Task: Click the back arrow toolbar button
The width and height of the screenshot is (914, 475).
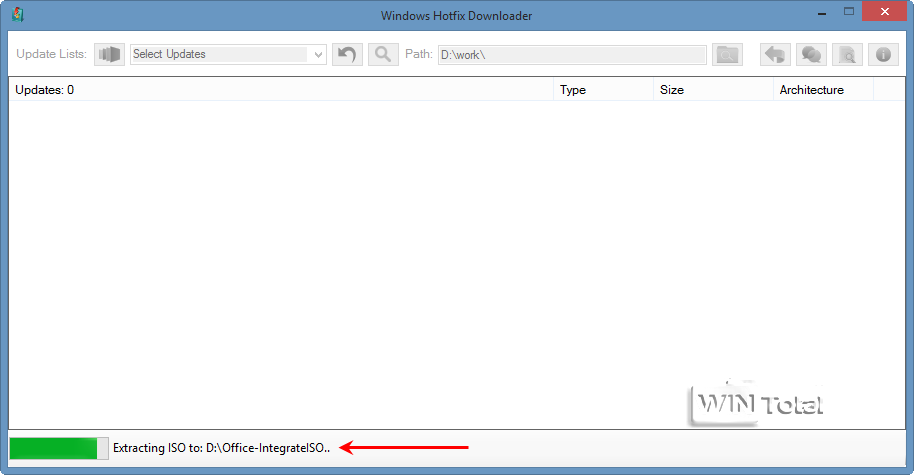Action: point(775,55)
